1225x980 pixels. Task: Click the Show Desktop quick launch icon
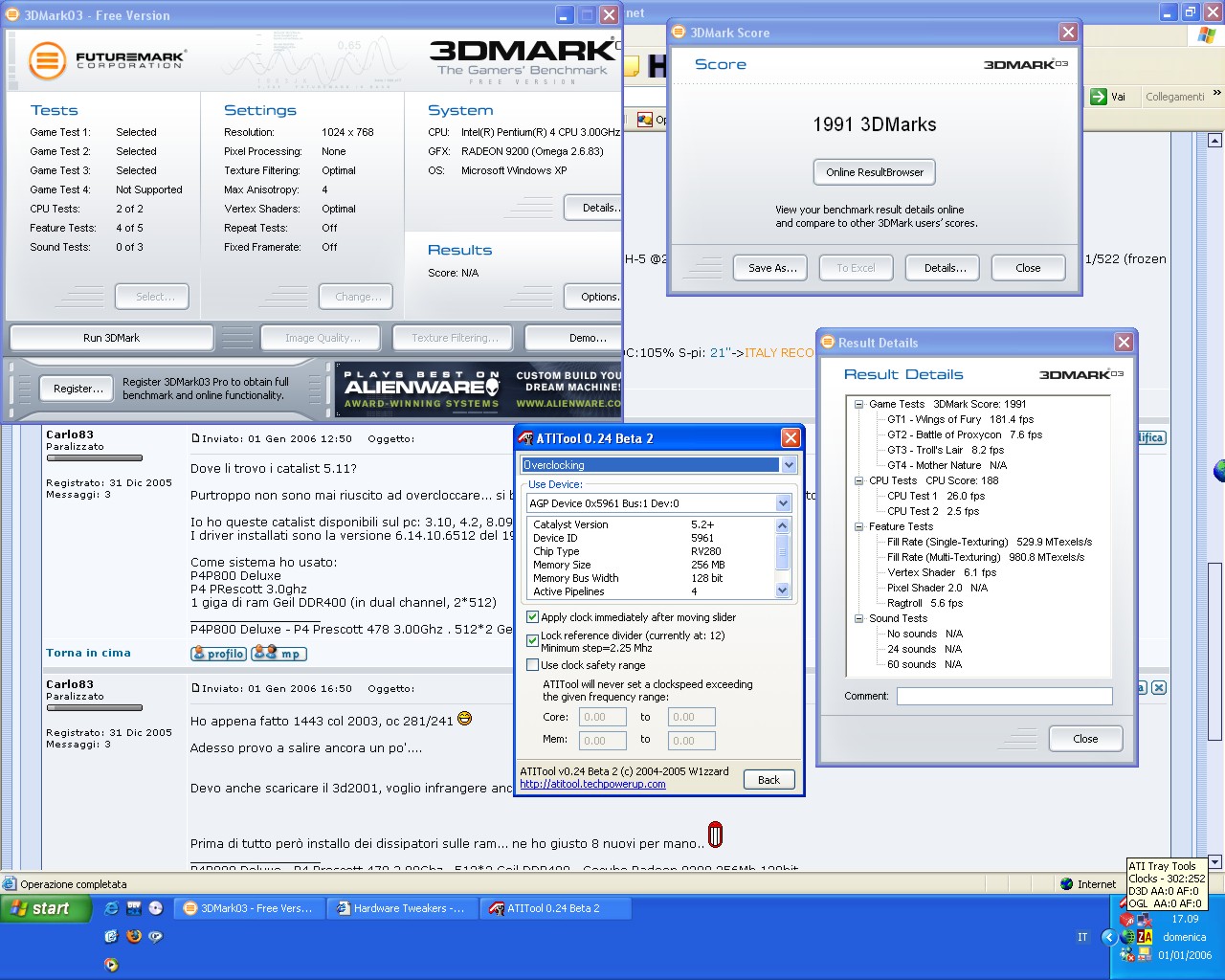(x=111, y=936)
